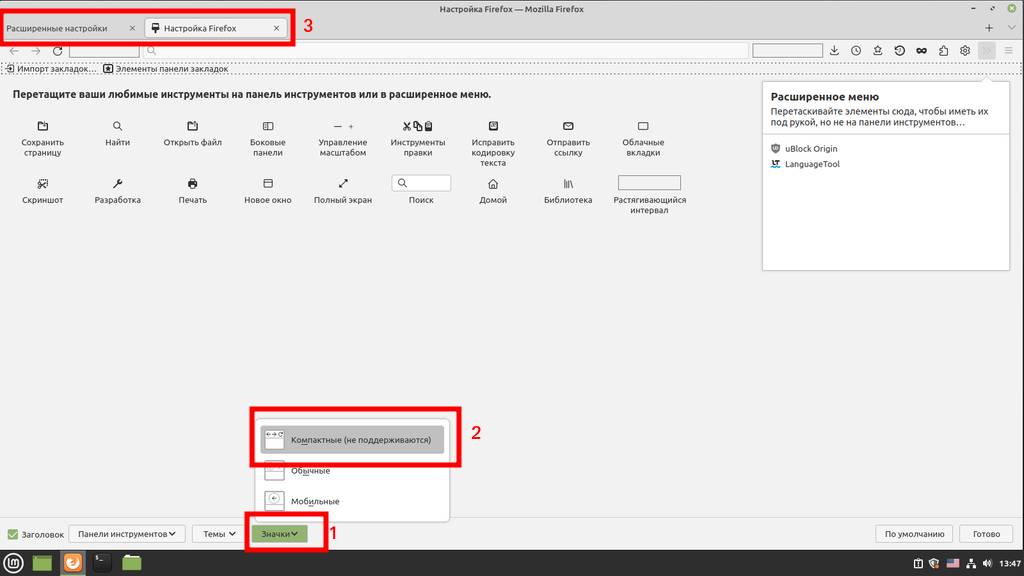Click the Скриншот tool icon

(42, 184)
